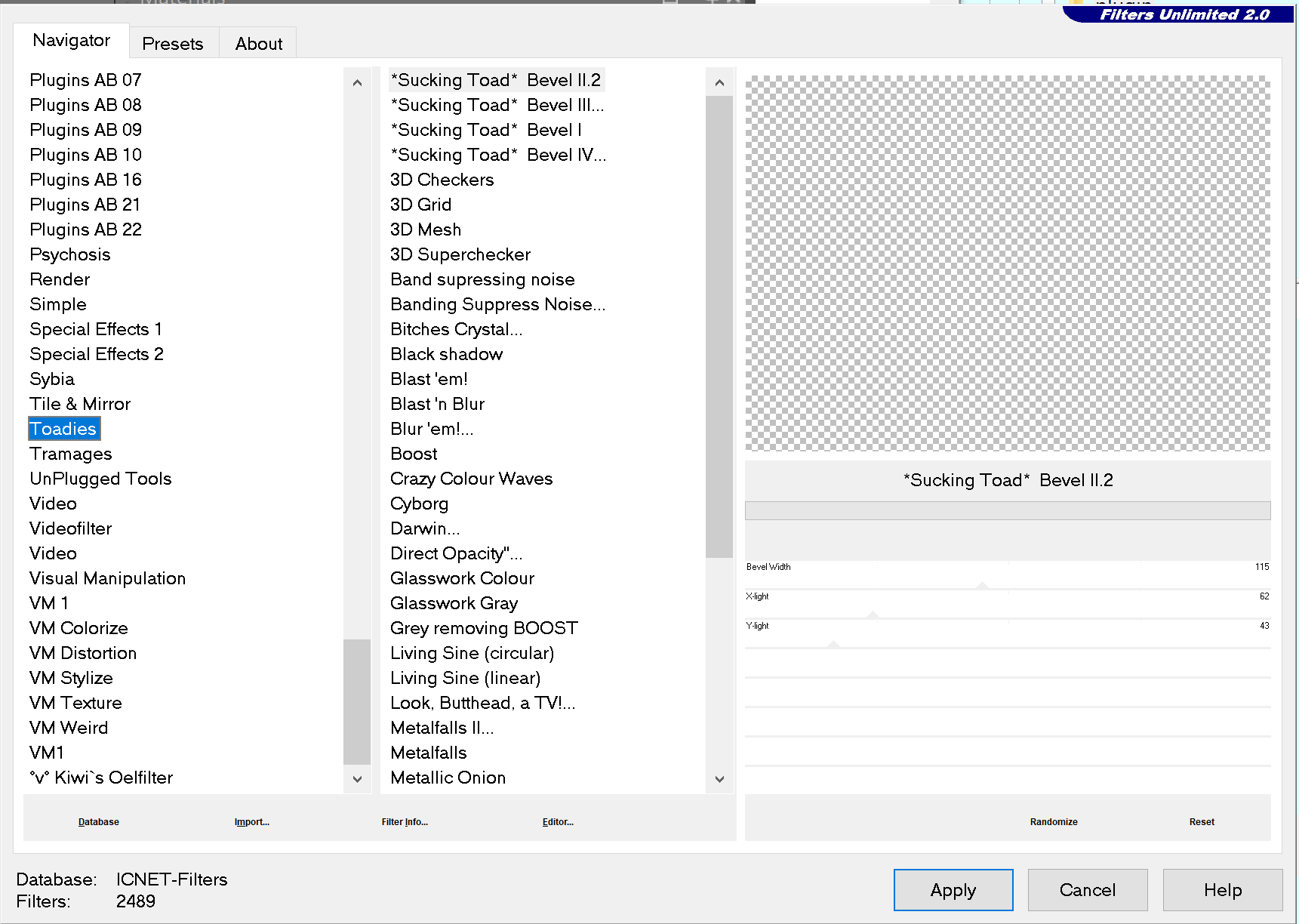Open the About tab
1299x924 pixels.
pos(258,44)
